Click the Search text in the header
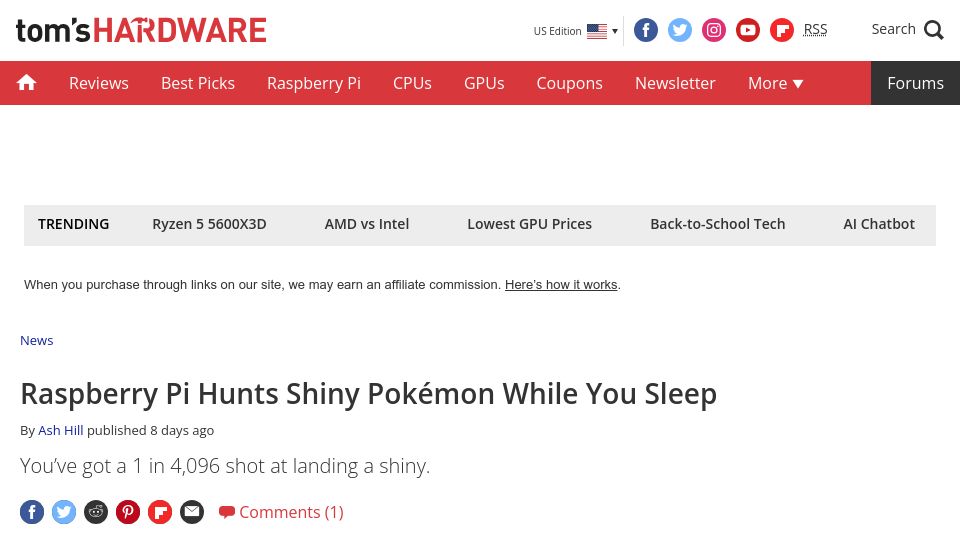The width and height of the screenshot is (960, 540). pos(893,29)
